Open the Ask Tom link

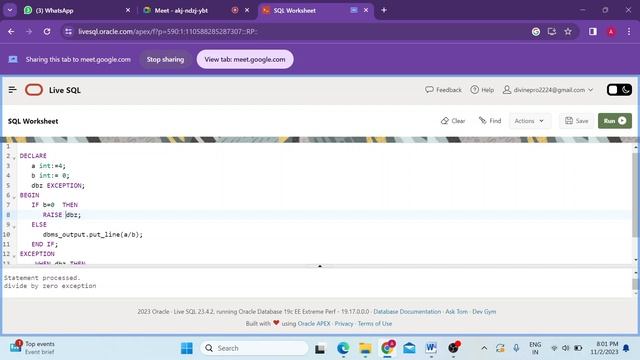click(456, 311)
